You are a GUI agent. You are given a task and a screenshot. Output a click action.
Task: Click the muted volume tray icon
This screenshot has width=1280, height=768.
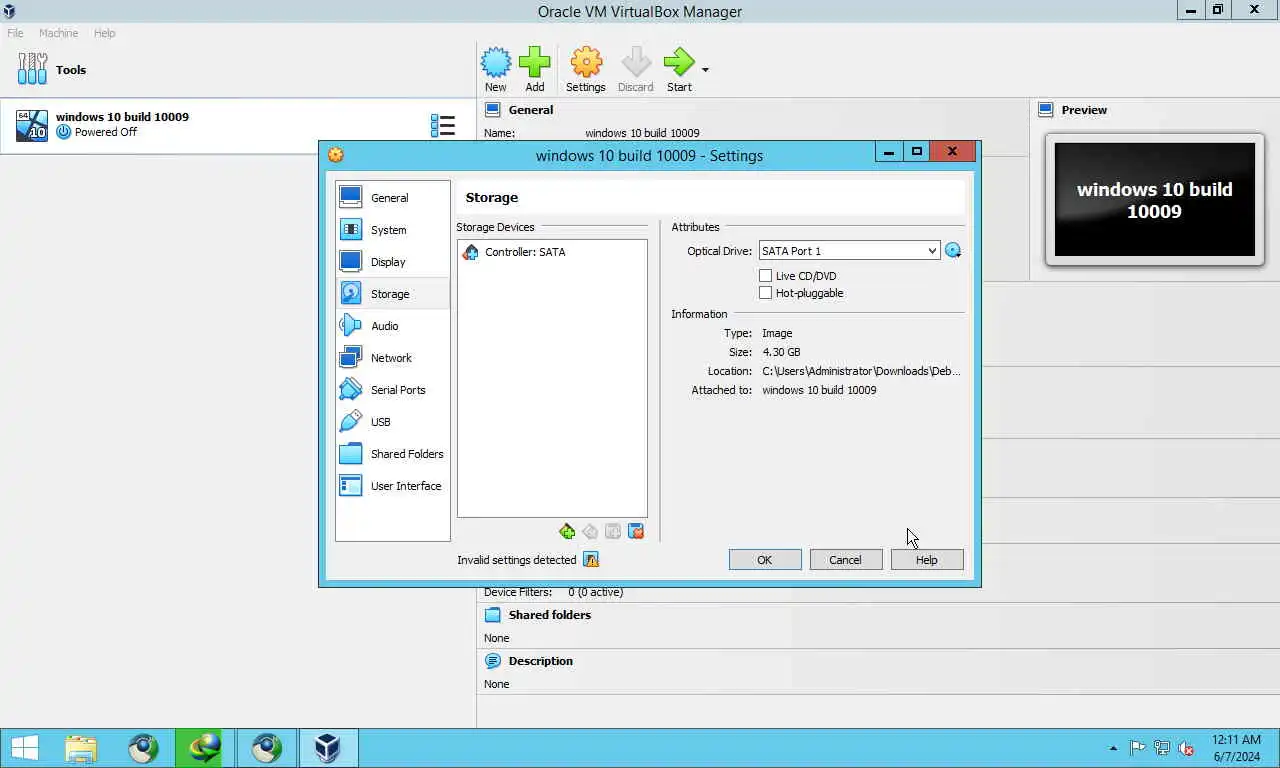(1186, 748)
